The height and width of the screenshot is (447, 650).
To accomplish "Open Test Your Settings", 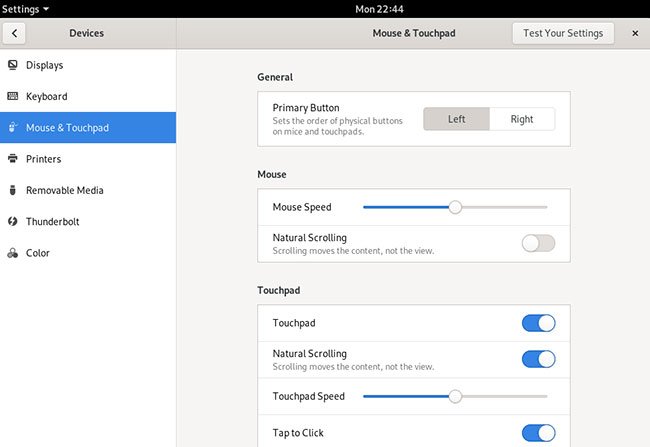I will (563, 33).
